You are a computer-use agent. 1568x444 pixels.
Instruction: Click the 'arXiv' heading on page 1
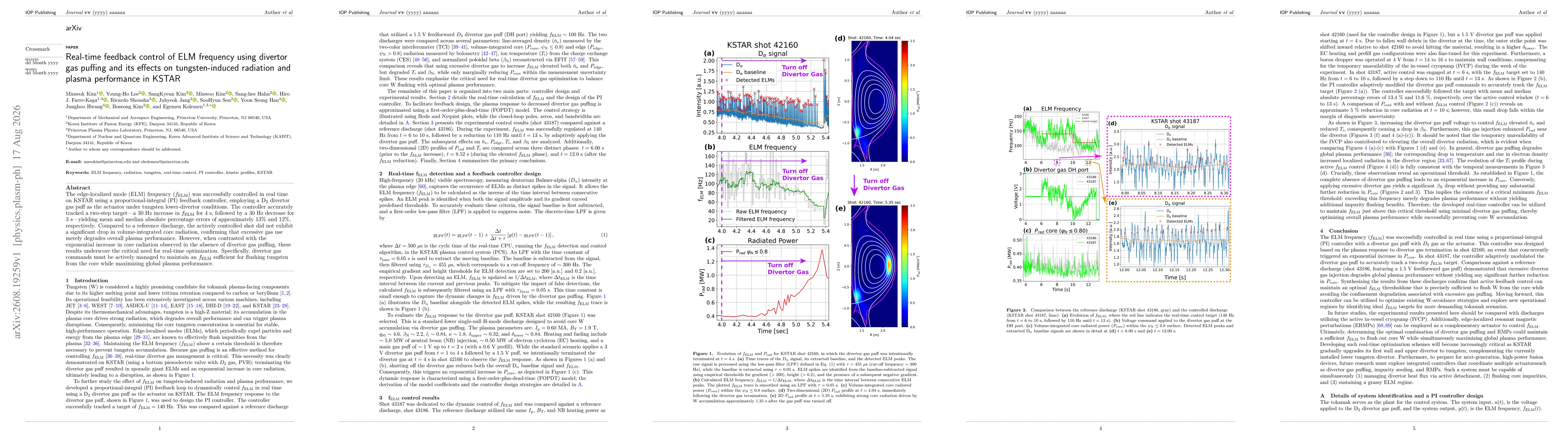(x=74, y=28)
